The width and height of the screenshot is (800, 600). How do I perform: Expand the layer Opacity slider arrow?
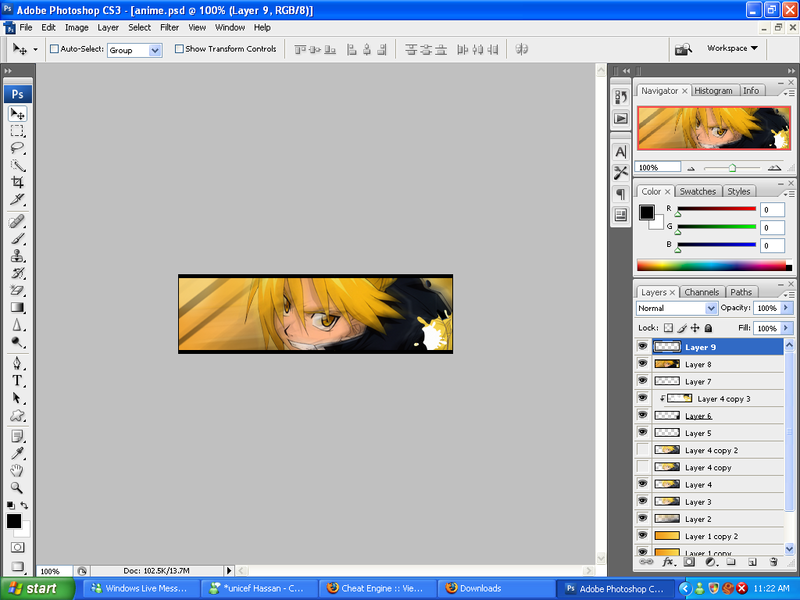point(787,309)
